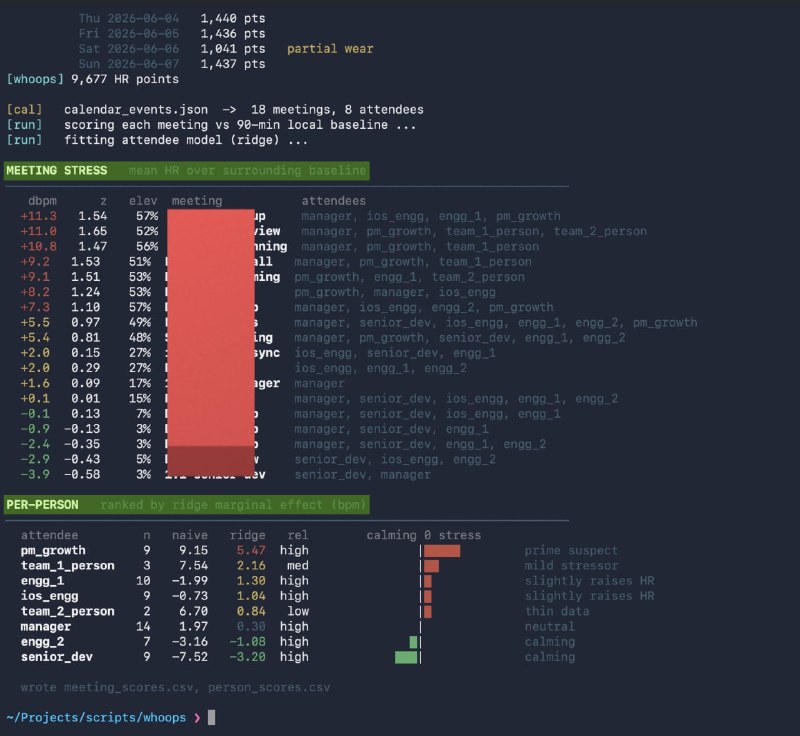Click 'wrote meeting_scores.csv, person_scores.csv' line
This screenshot has width=800, height=736.
pyautogui.click(x=175, y=687)
